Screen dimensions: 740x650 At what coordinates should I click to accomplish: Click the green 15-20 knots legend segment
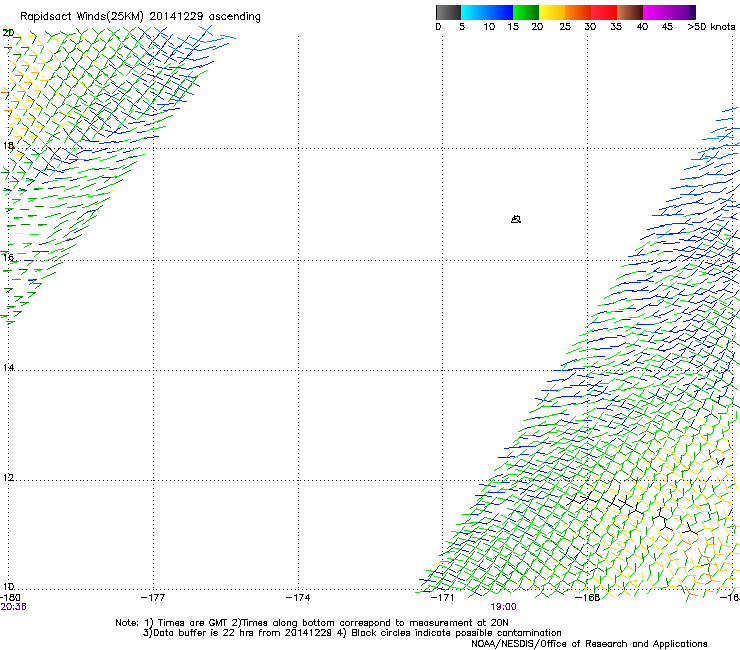coord(526,12)
